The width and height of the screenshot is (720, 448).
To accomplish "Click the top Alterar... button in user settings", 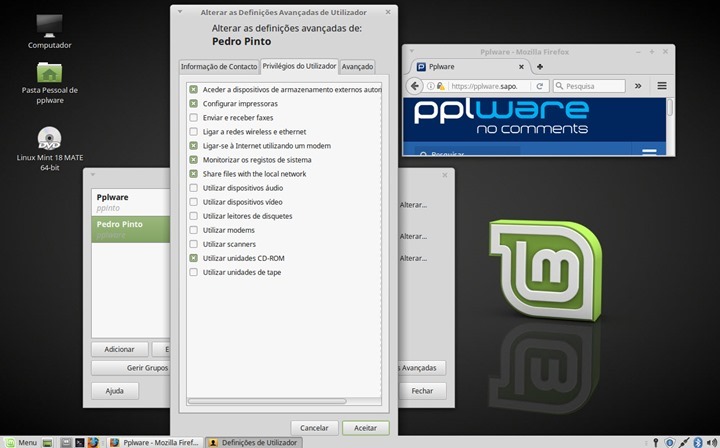I will coord(413,205).
